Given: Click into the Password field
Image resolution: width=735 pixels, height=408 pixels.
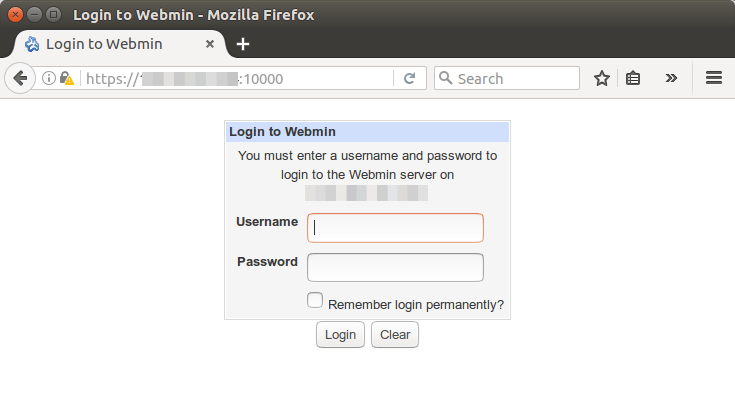Looking at the screenshot, I should [x=395, y=267].
